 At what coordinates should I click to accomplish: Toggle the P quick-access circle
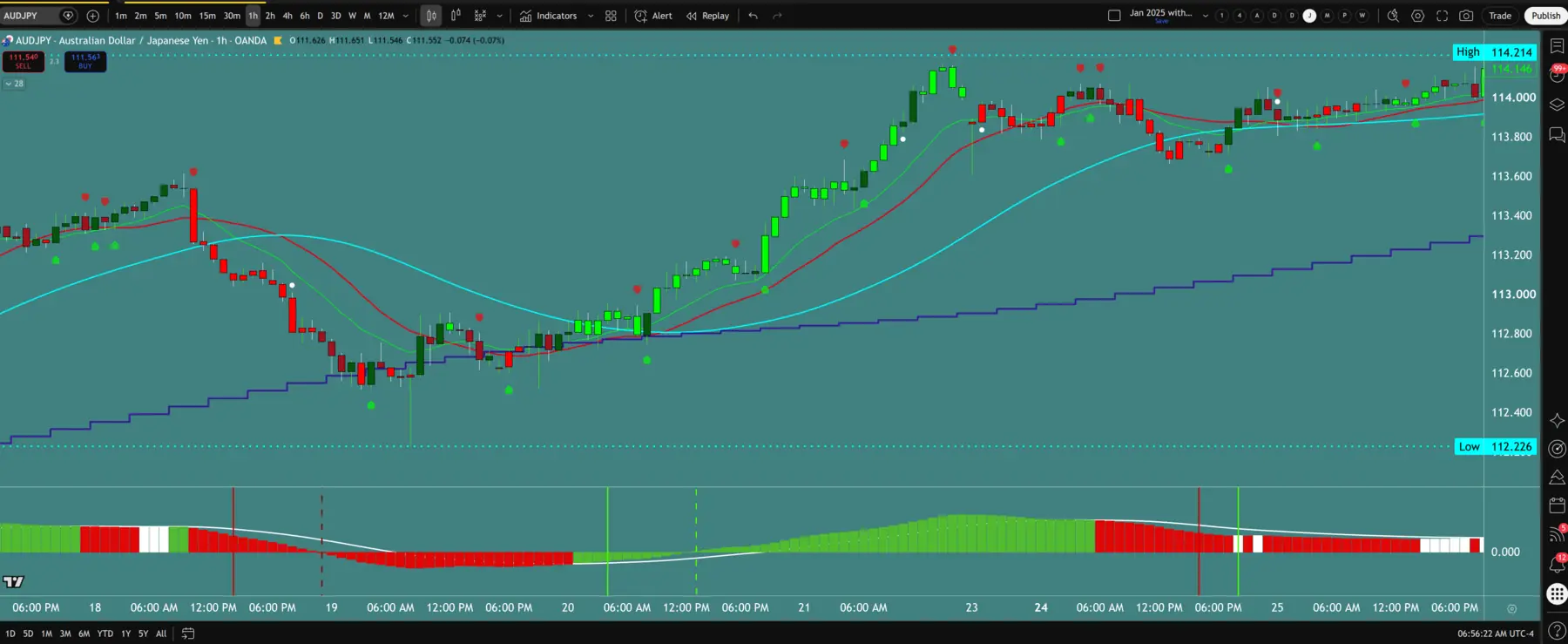click(1345, 16)
